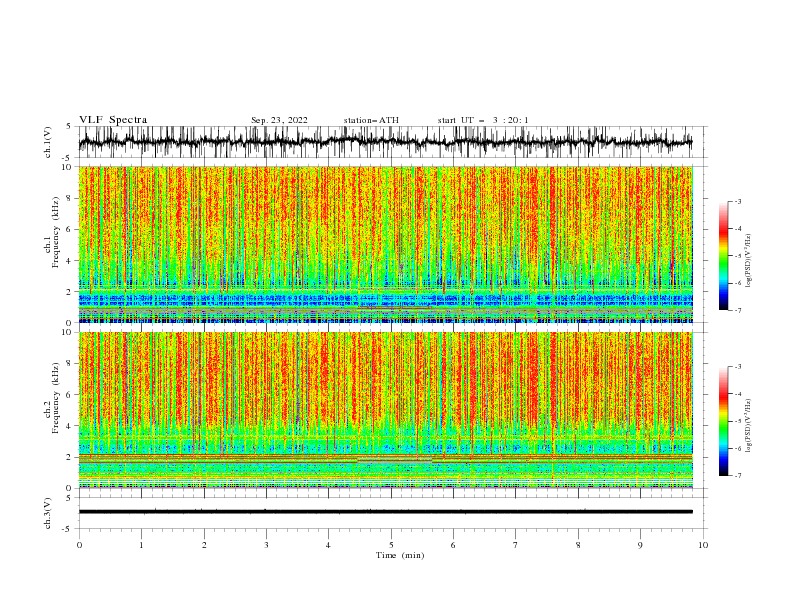Viewport: 792px width, 612px height.
Task: Click the "5" voltage tick on ch.3(V) axis
Action: click(70, 498)
